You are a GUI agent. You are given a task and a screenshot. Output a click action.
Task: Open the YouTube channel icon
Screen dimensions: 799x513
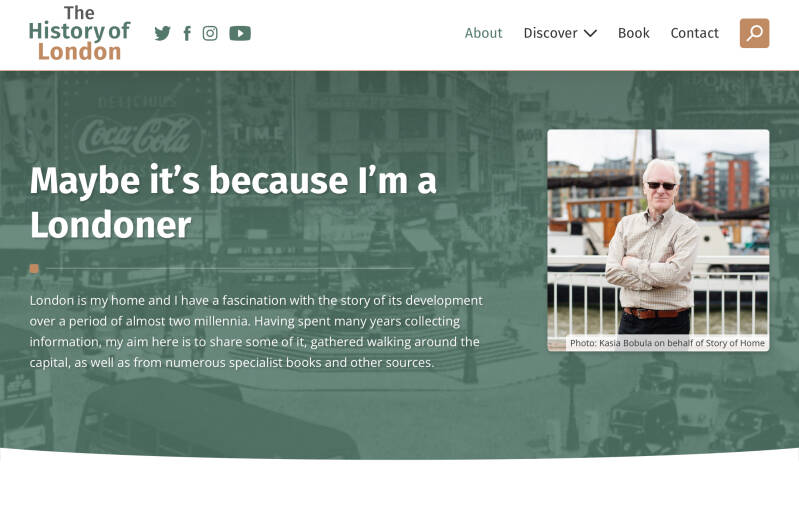pos(240,33)
